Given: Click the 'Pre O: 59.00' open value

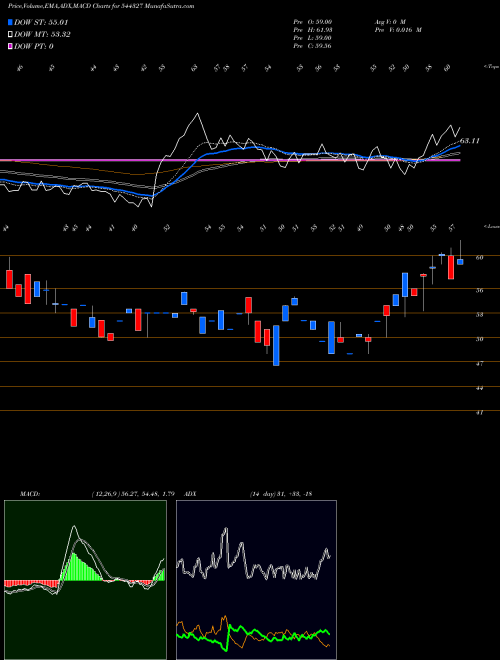Looking at the screenshot, I should click(x=313, y=21).
